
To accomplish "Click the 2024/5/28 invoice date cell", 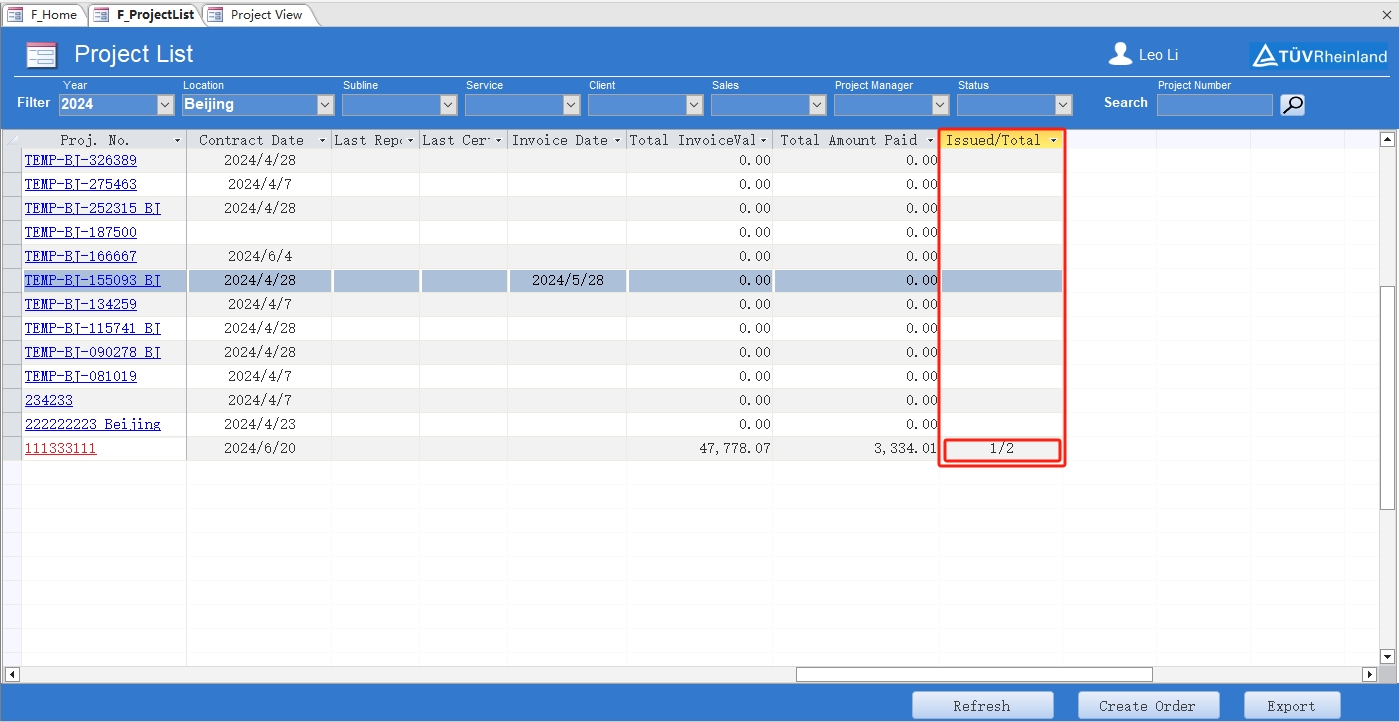I will 567,281.
